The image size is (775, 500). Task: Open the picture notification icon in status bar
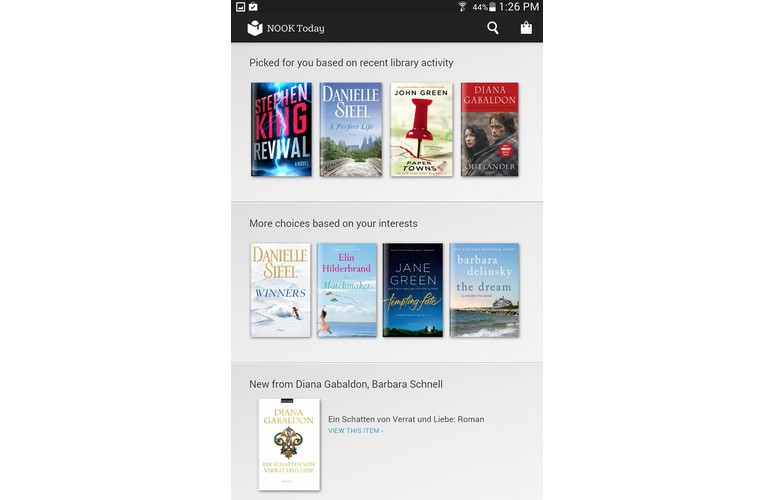coord(241,6)
